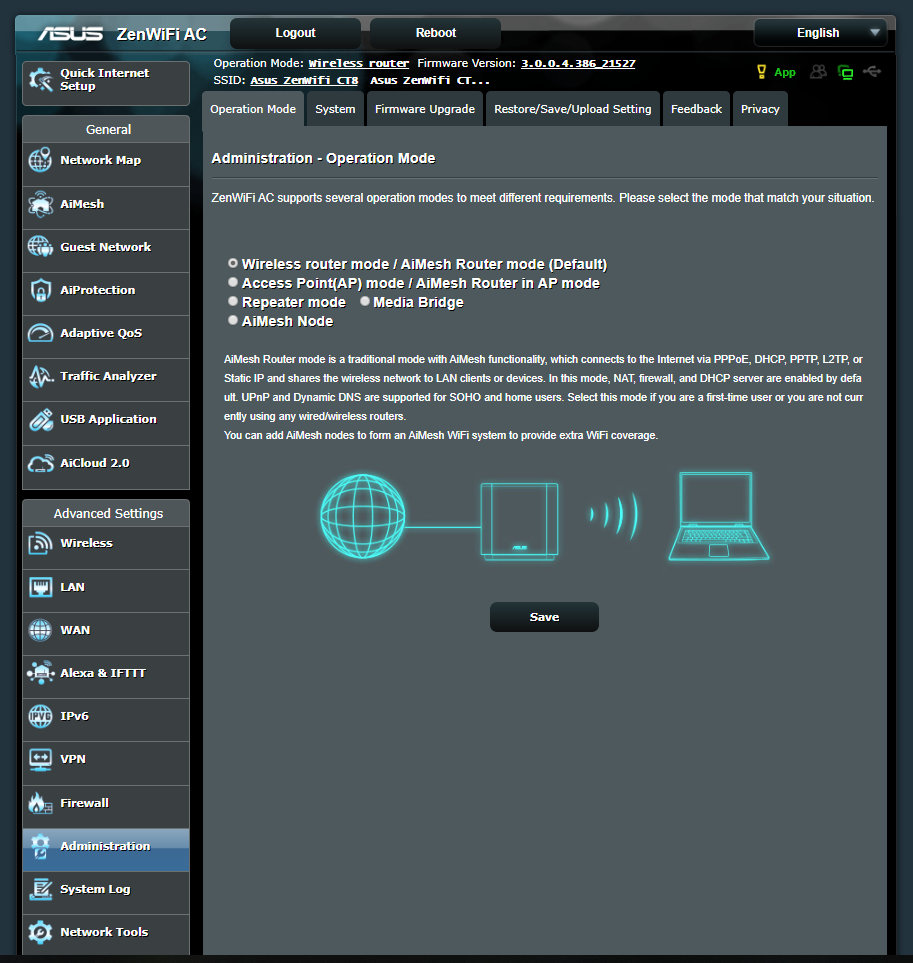Open the Wireless router operation mode link
Image resolution: width=913 pixels, height=963 pixels.
pos(359,63)
